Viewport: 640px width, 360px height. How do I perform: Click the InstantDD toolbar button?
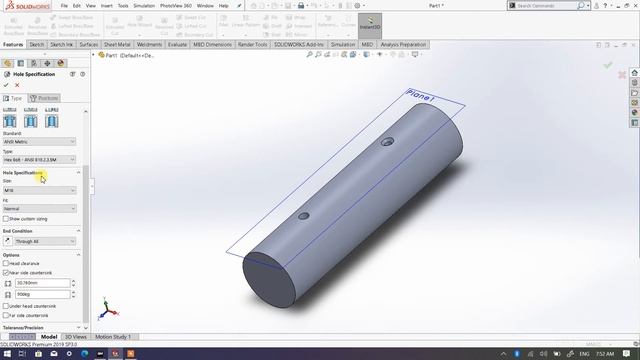pos(370,26)
